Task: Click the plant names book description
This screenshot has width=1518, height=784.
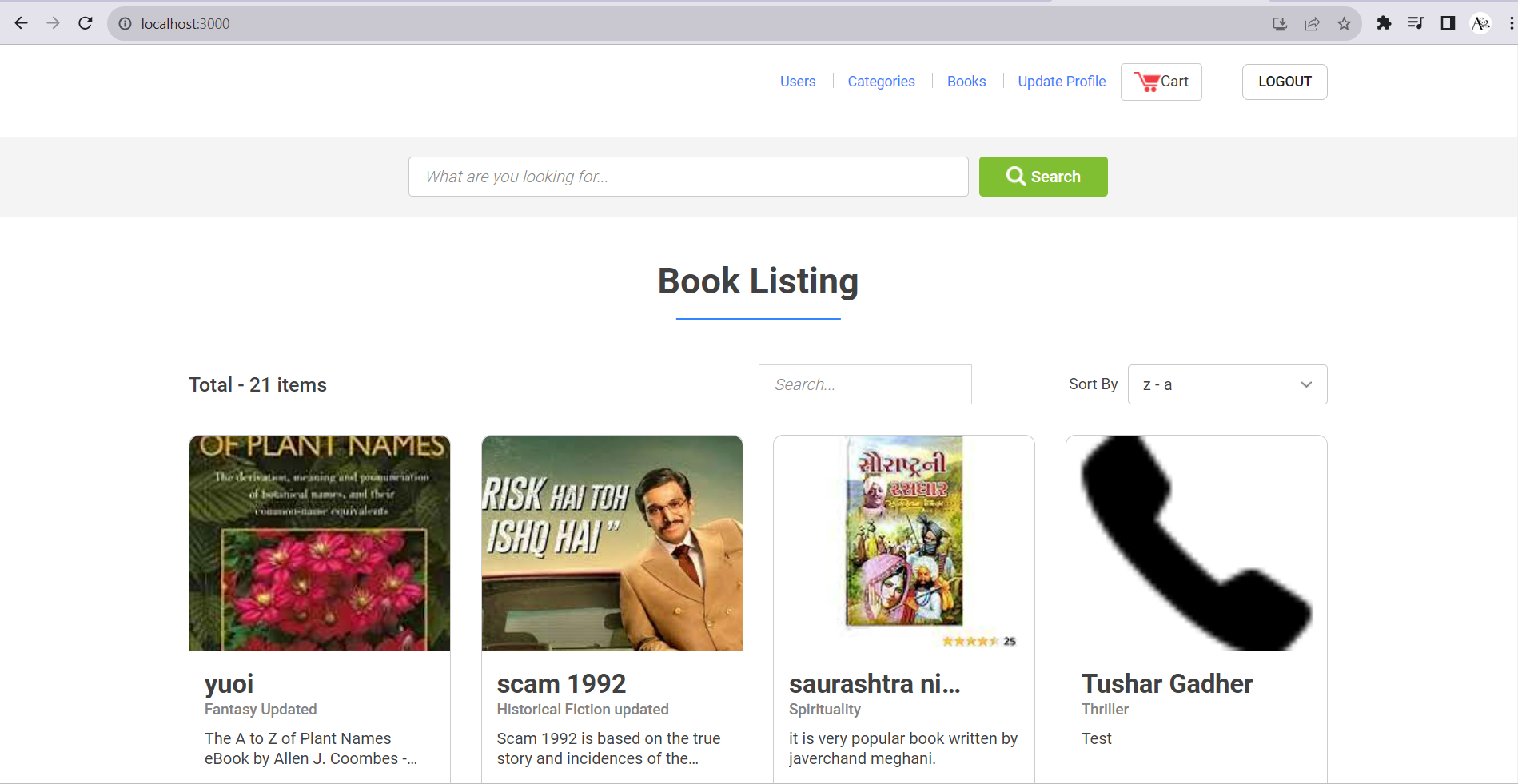Action: [x=311, y=749]
